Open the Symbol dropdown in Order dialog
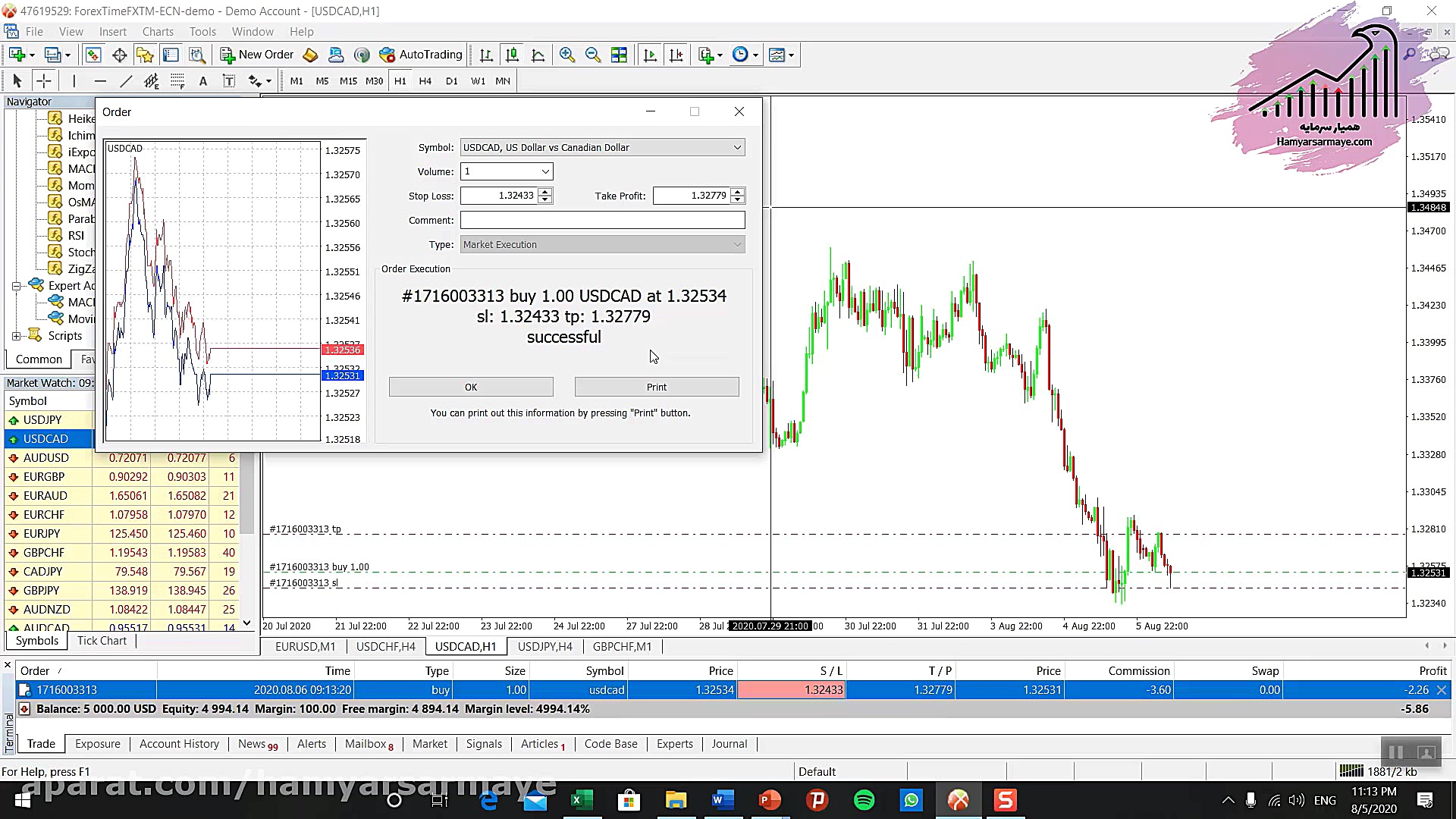 pyautogui.click(x=736, y=148)
